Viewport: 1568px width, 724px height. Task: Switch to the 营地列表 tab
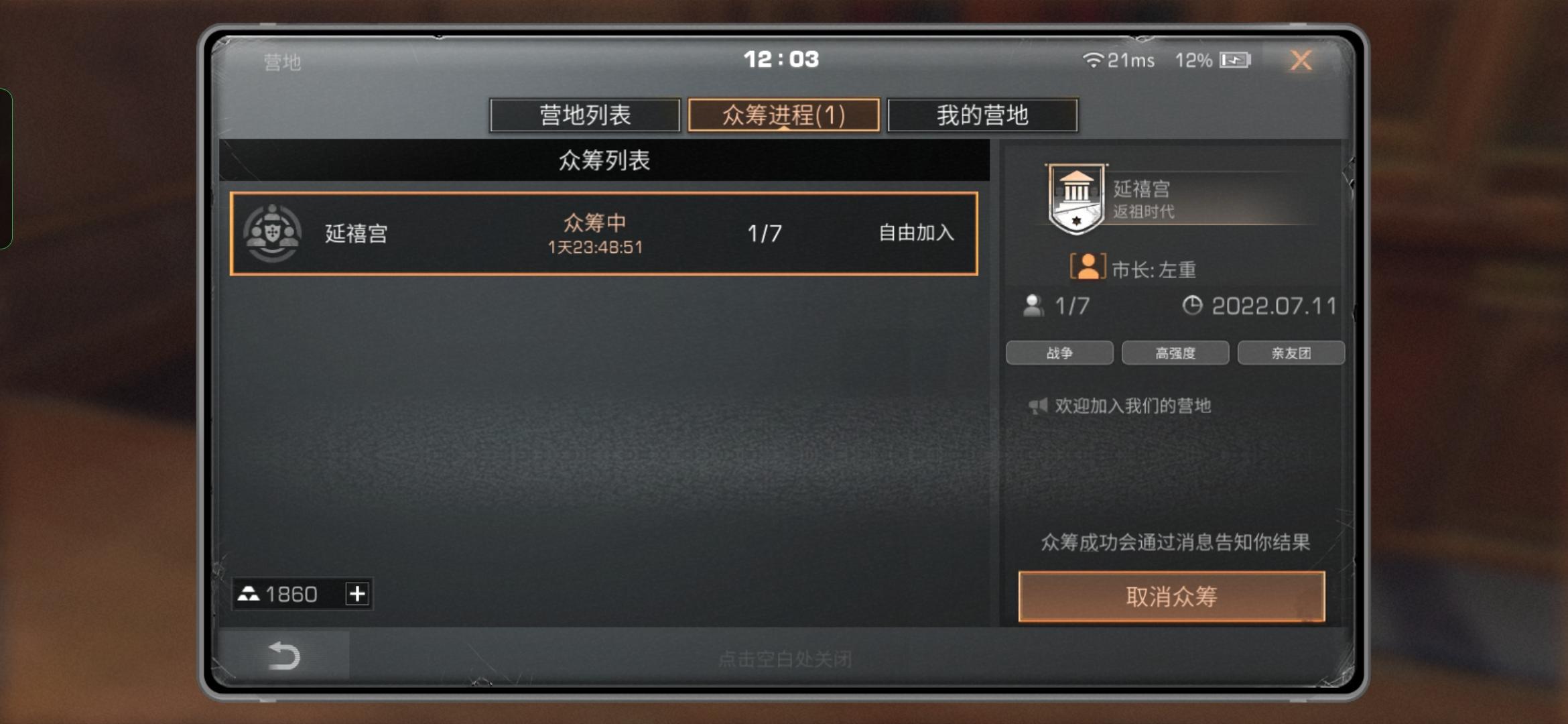[x=585, y=115]
